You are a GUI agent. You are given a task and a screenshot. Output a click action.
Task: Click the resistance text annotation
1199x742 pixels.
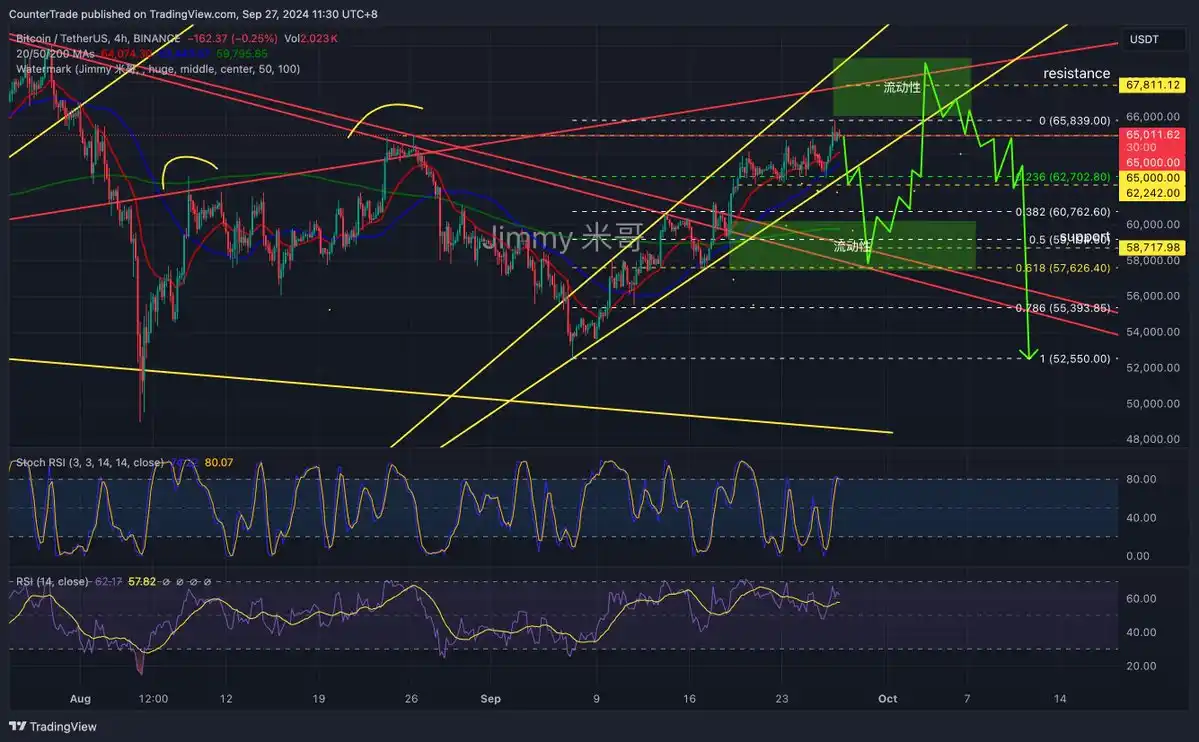1076,73
